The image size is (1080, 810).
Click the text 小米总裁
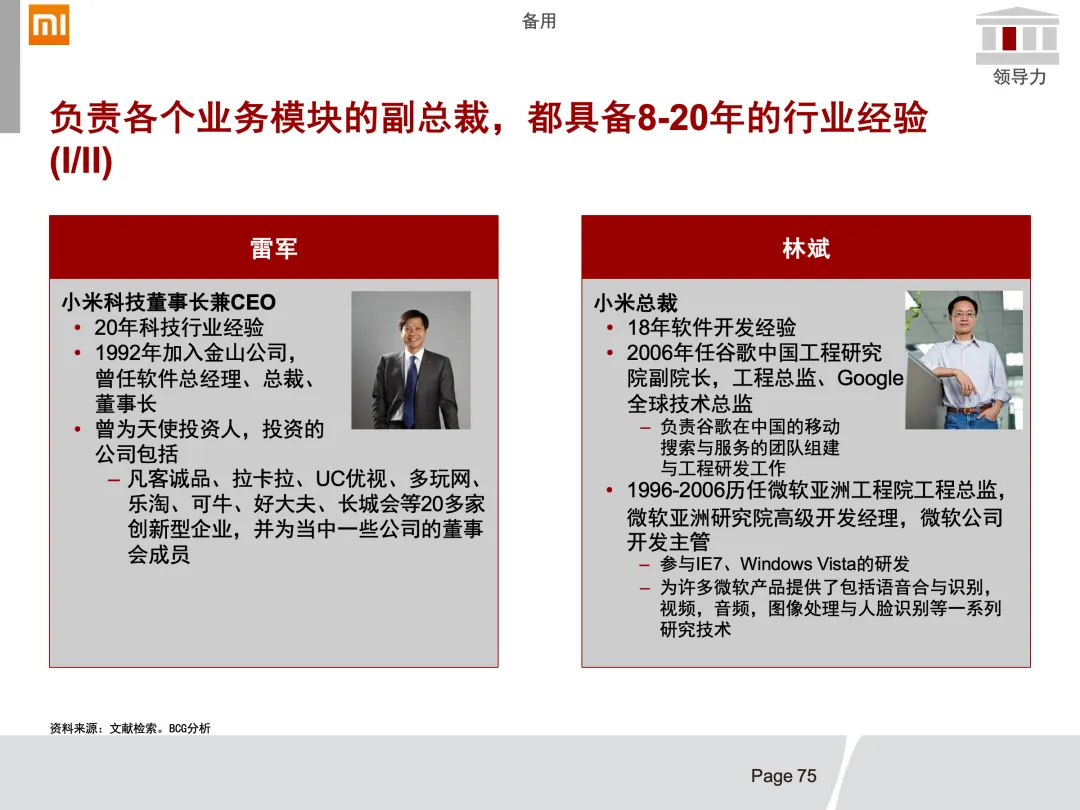pyautogui.click(x=636, y=302)
